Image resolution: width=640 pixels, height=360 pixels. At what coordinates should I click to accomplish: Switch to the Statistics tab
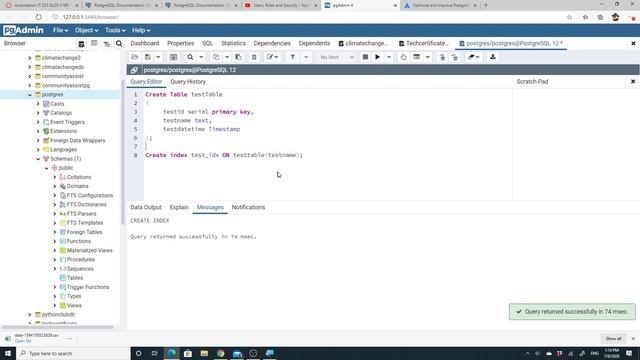tap(233, 43)
